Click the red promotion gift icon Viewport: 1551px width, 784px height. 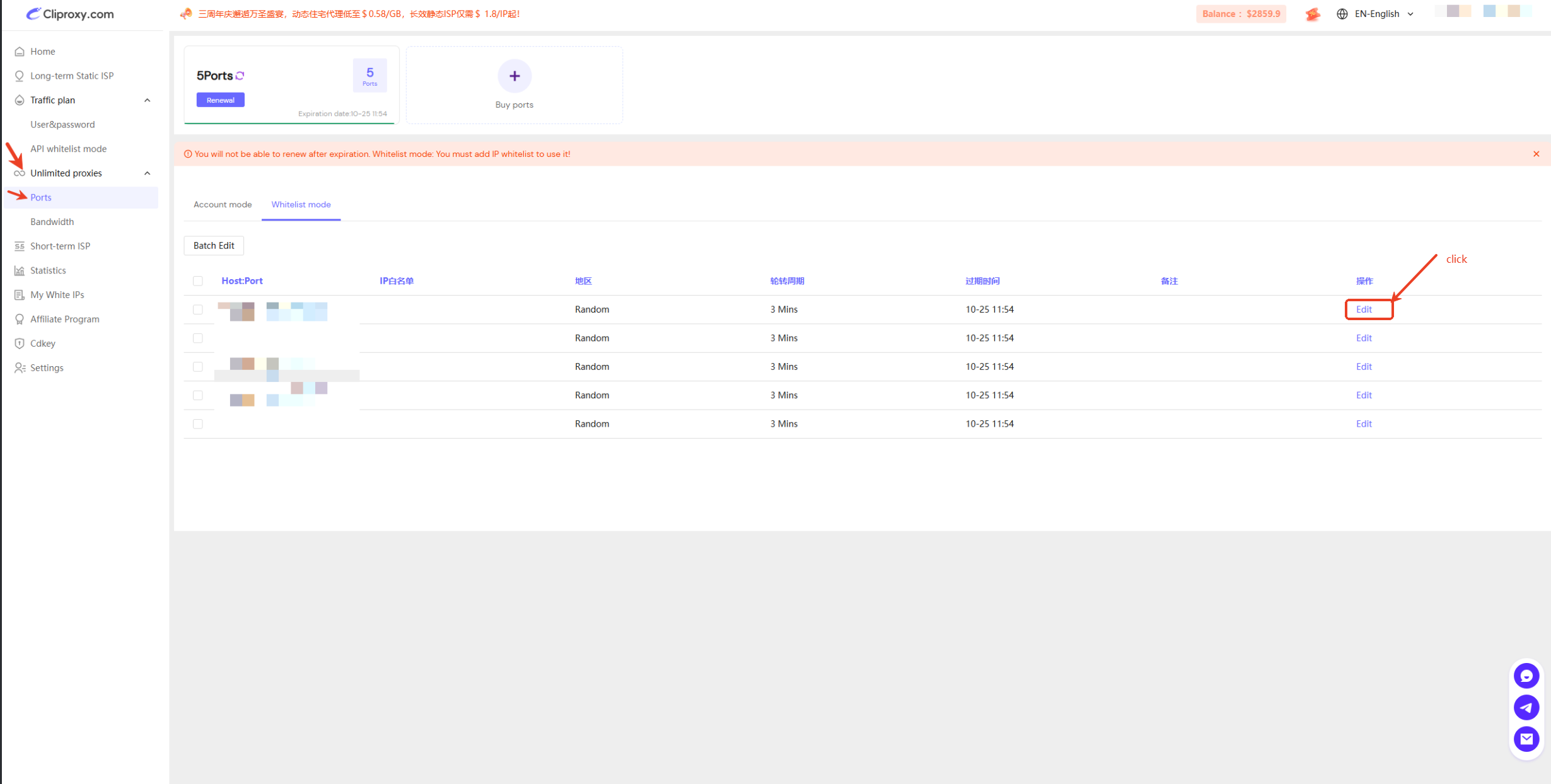click(x=1313, y=14)
